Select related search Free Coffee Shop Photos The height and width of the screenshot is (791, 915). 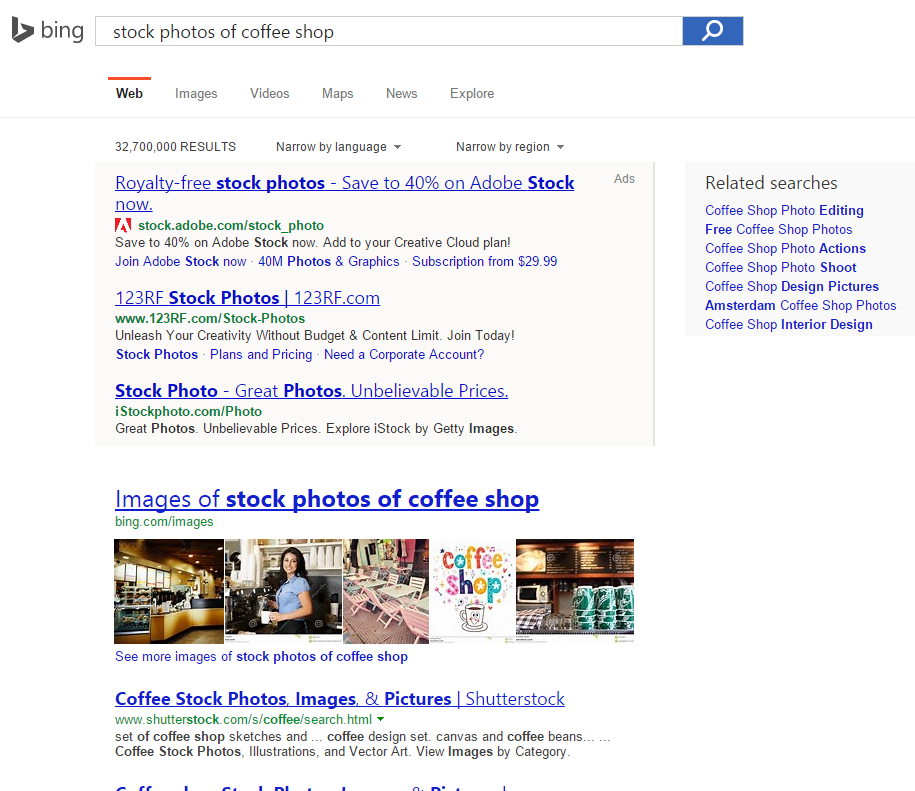coord(778,229)
